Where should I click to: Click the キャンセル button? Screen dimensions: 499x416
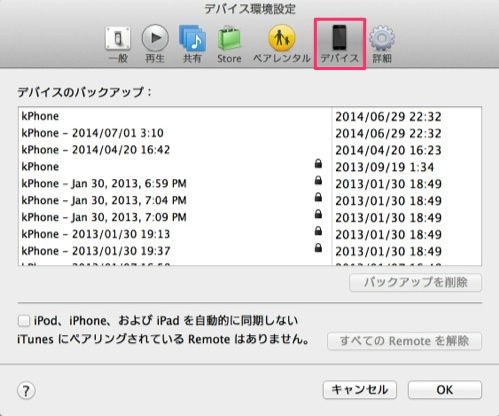(360, 390)
